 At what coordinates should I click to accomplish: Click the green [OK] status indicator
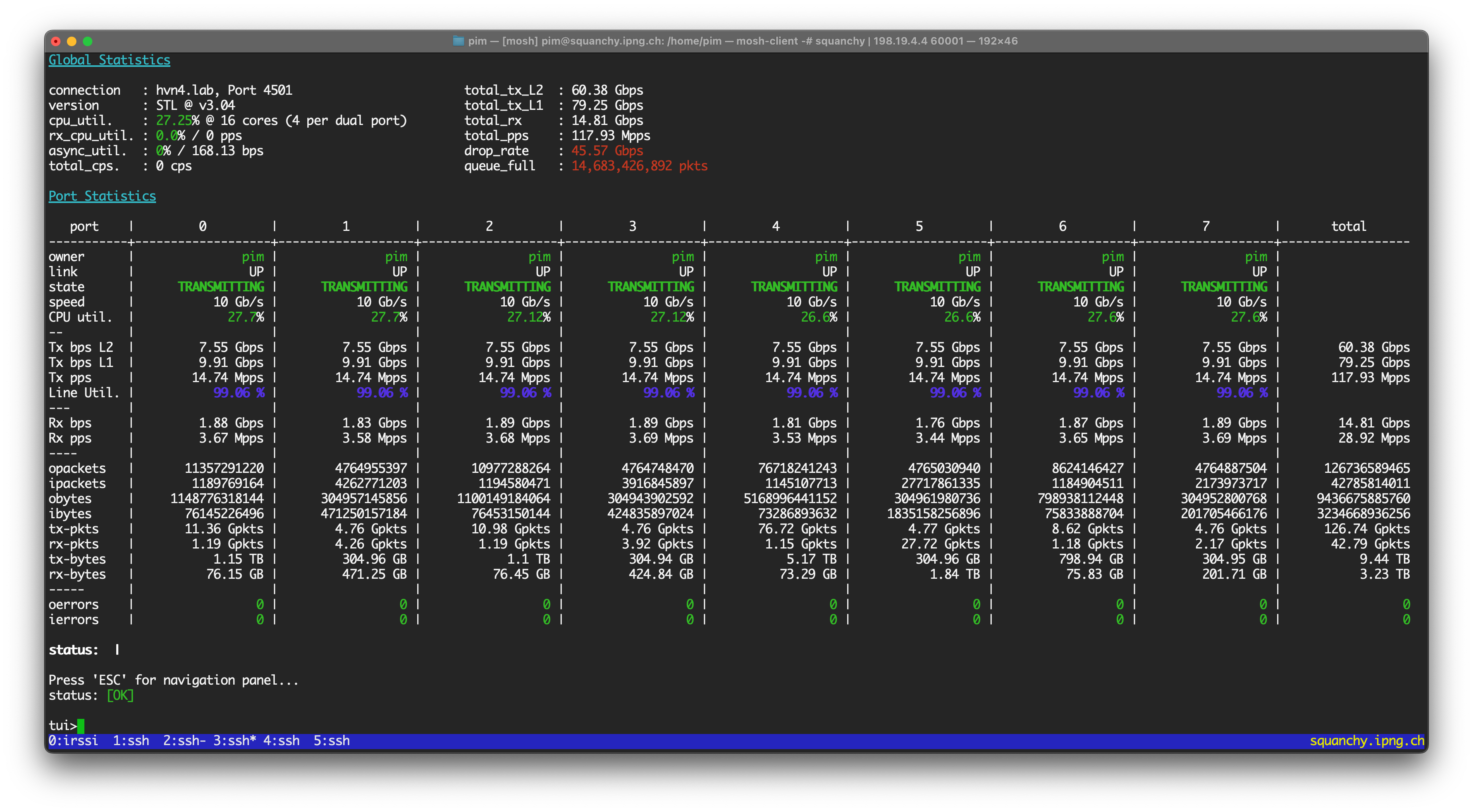120,696
